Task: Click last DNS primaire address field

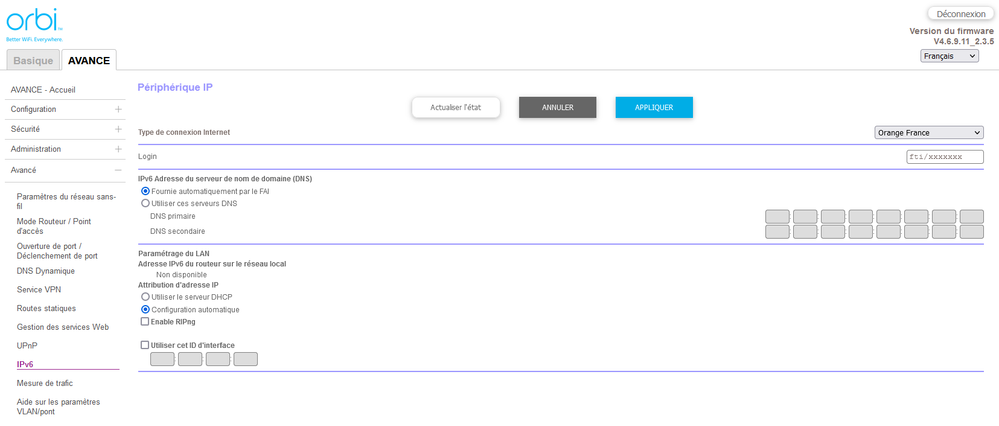Action: 972,217
